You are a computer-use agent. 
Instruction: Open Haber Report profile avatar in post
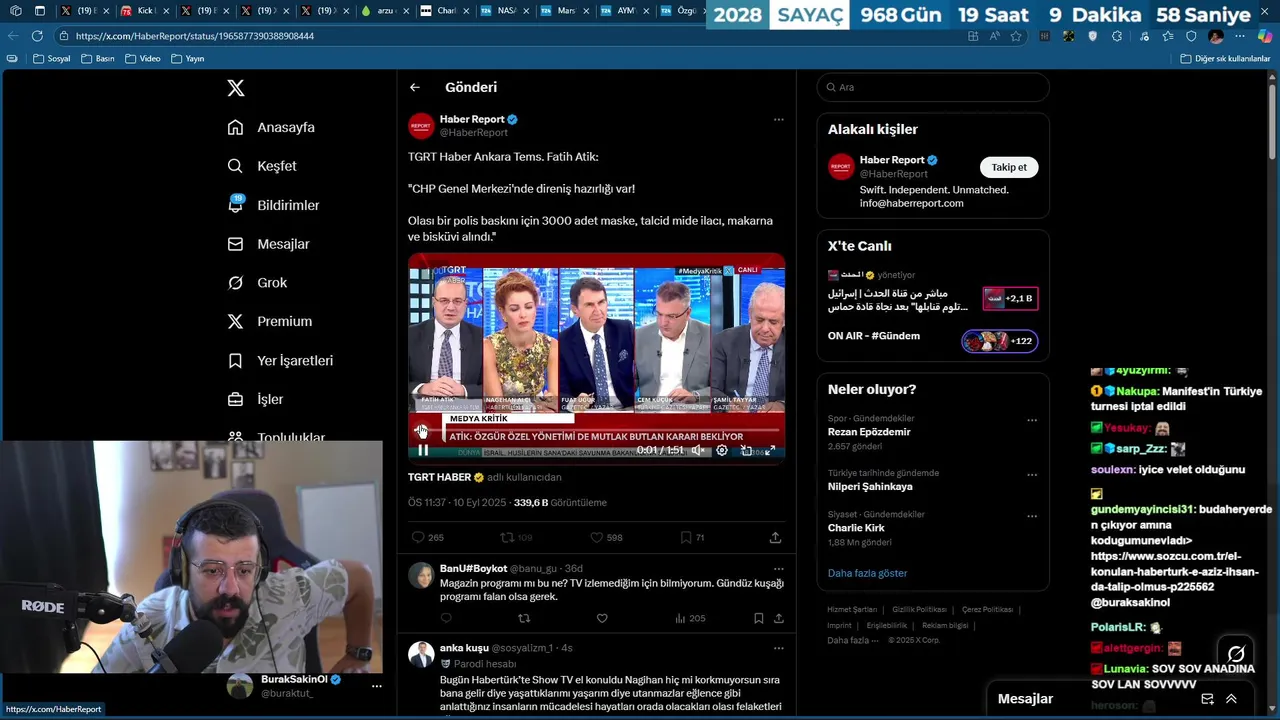pyautogui.click(x=421, y=125)
